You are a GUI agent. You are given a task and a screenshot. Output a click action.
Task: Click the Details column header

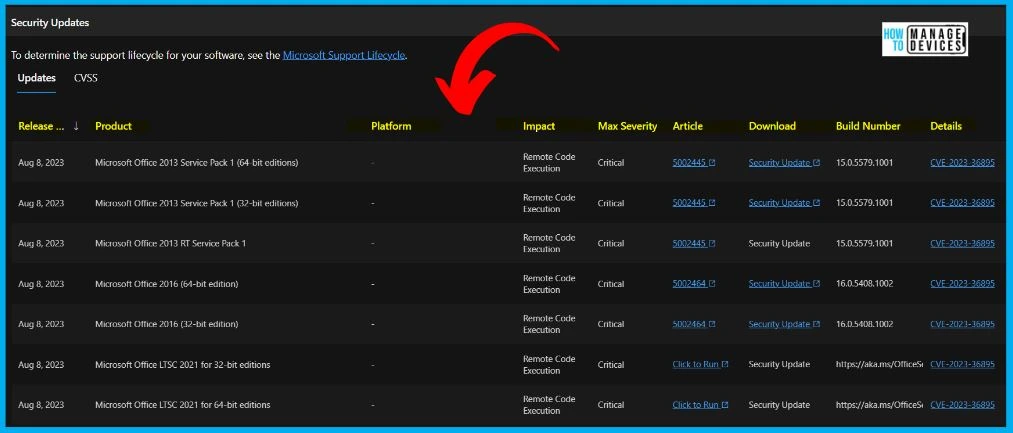(946, 127)
